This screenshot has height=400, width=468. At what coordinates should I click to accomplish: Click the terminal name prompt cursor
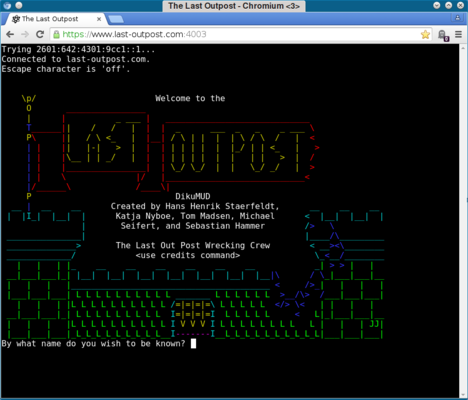(x=193, y=344)
